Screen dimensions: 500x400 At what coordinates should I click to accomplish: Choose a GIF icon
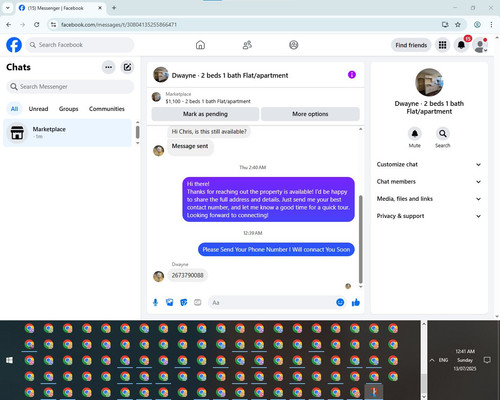tap(198, 303)
